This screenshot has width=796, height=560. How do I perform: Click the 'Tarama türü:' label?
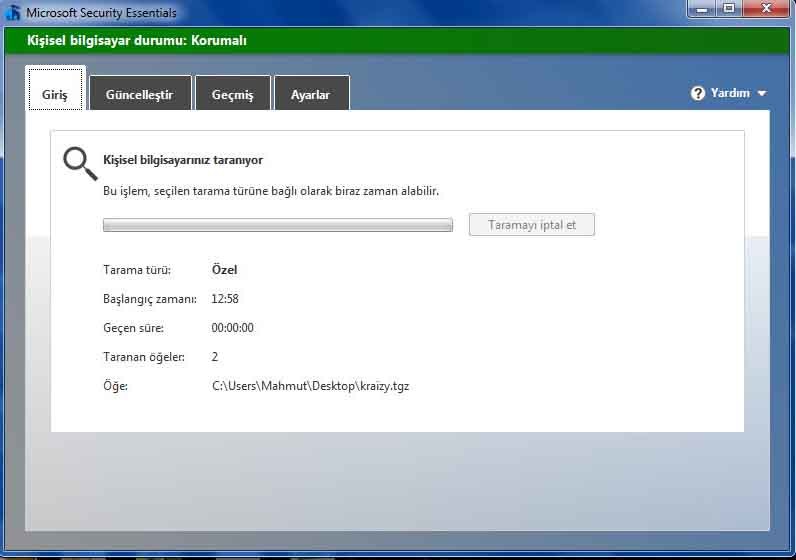click(137, 270)
